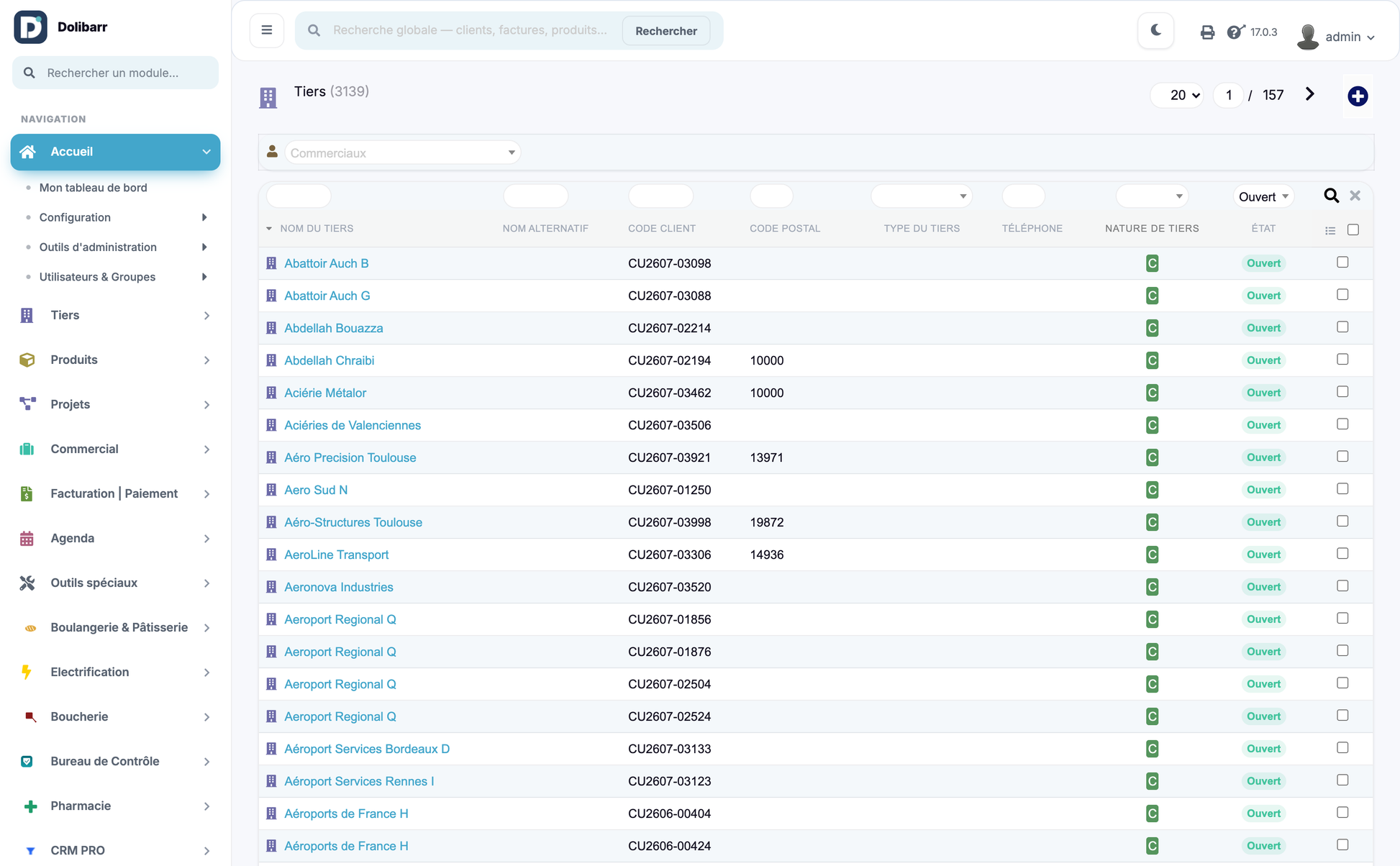Image resolution: width=1400 pixels, height=866 pixels.
Task: Open the admin user menu chevron
Action: point(1371,37)
